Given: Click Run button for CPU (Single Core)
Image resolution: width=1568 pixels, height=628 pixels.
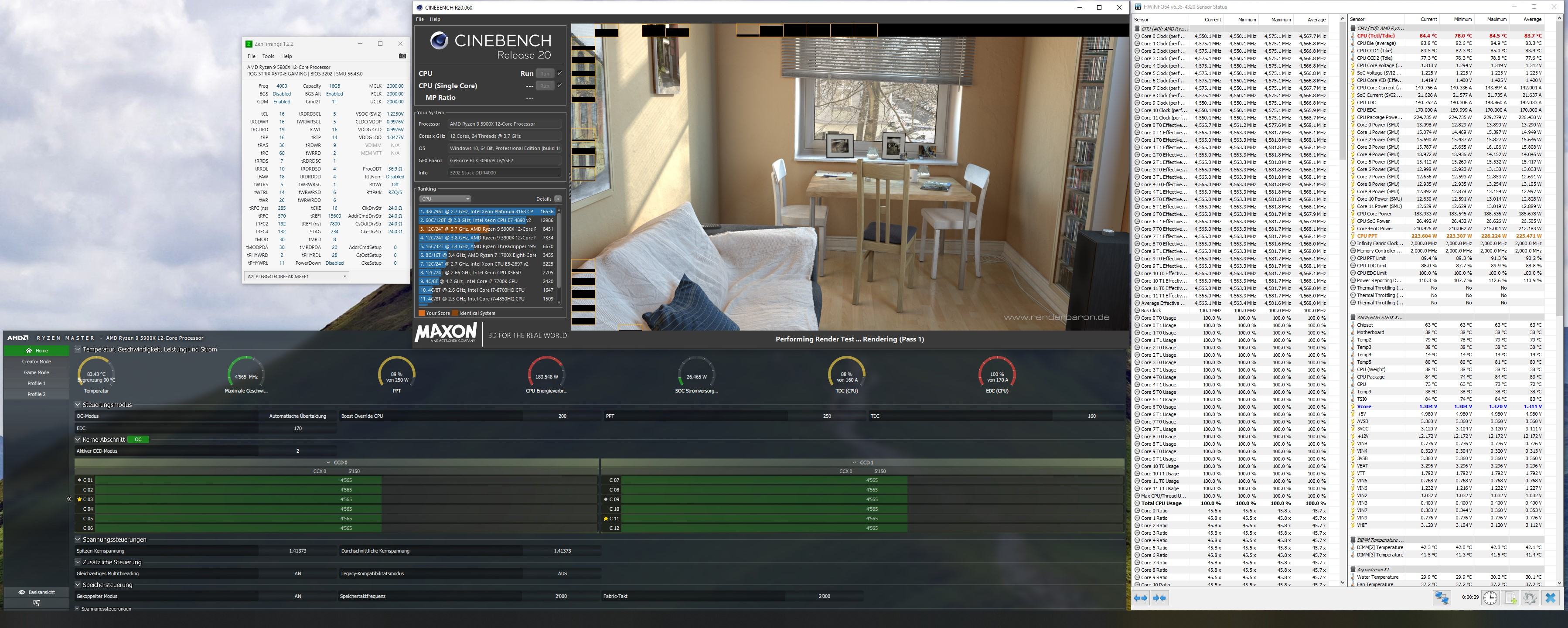Looking at the screenshot, I should (545, 86).
